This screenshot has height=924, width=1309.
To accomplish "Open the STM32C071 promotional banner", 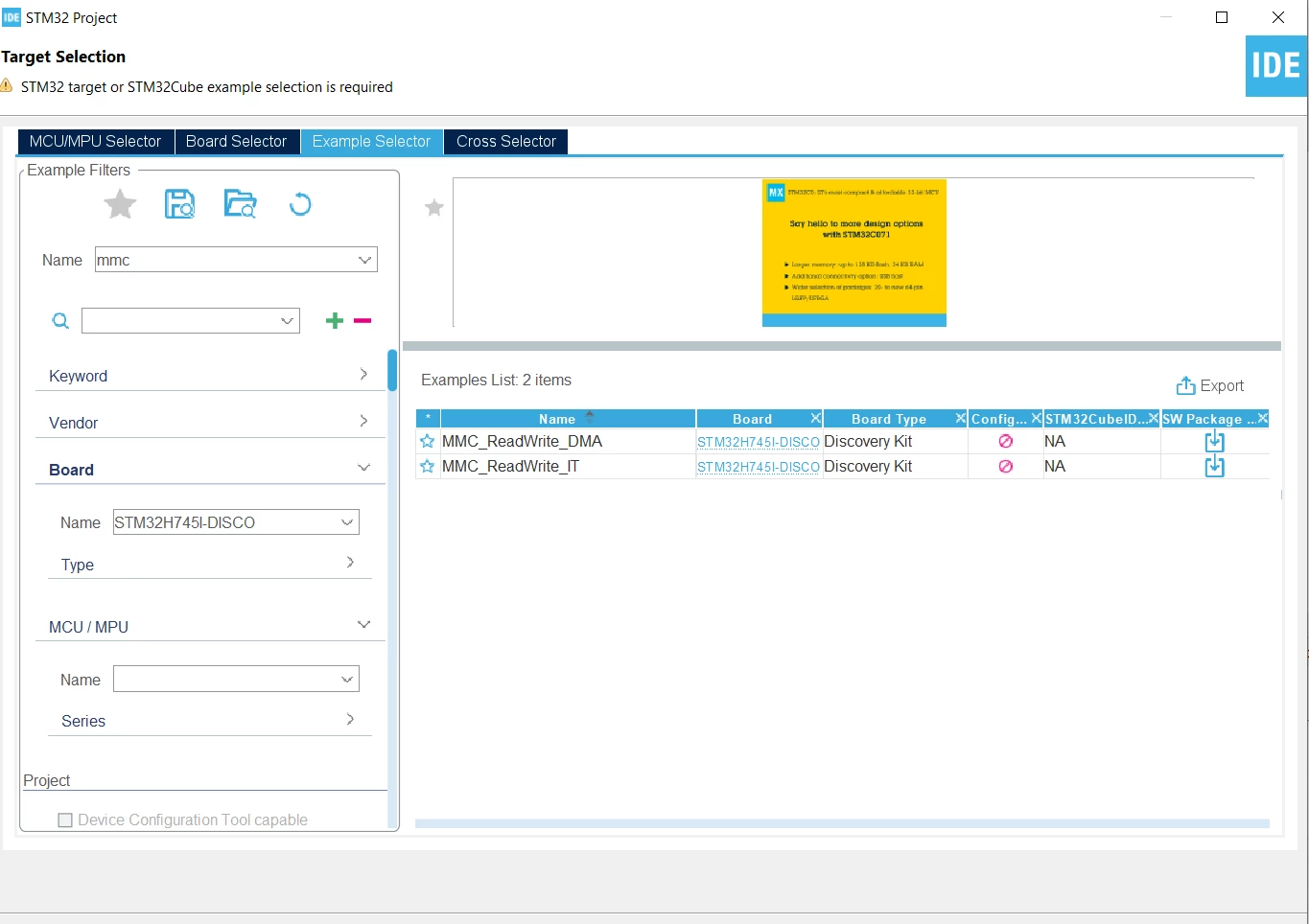I will (854, 253).
